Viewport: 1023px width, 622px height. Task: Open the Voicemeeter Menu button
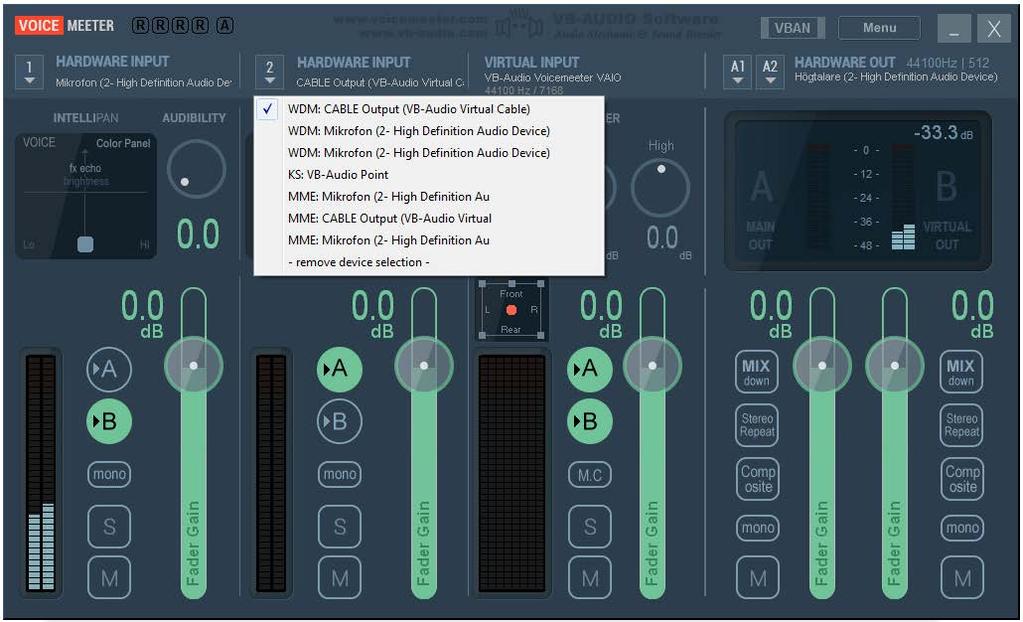point(879,28)
